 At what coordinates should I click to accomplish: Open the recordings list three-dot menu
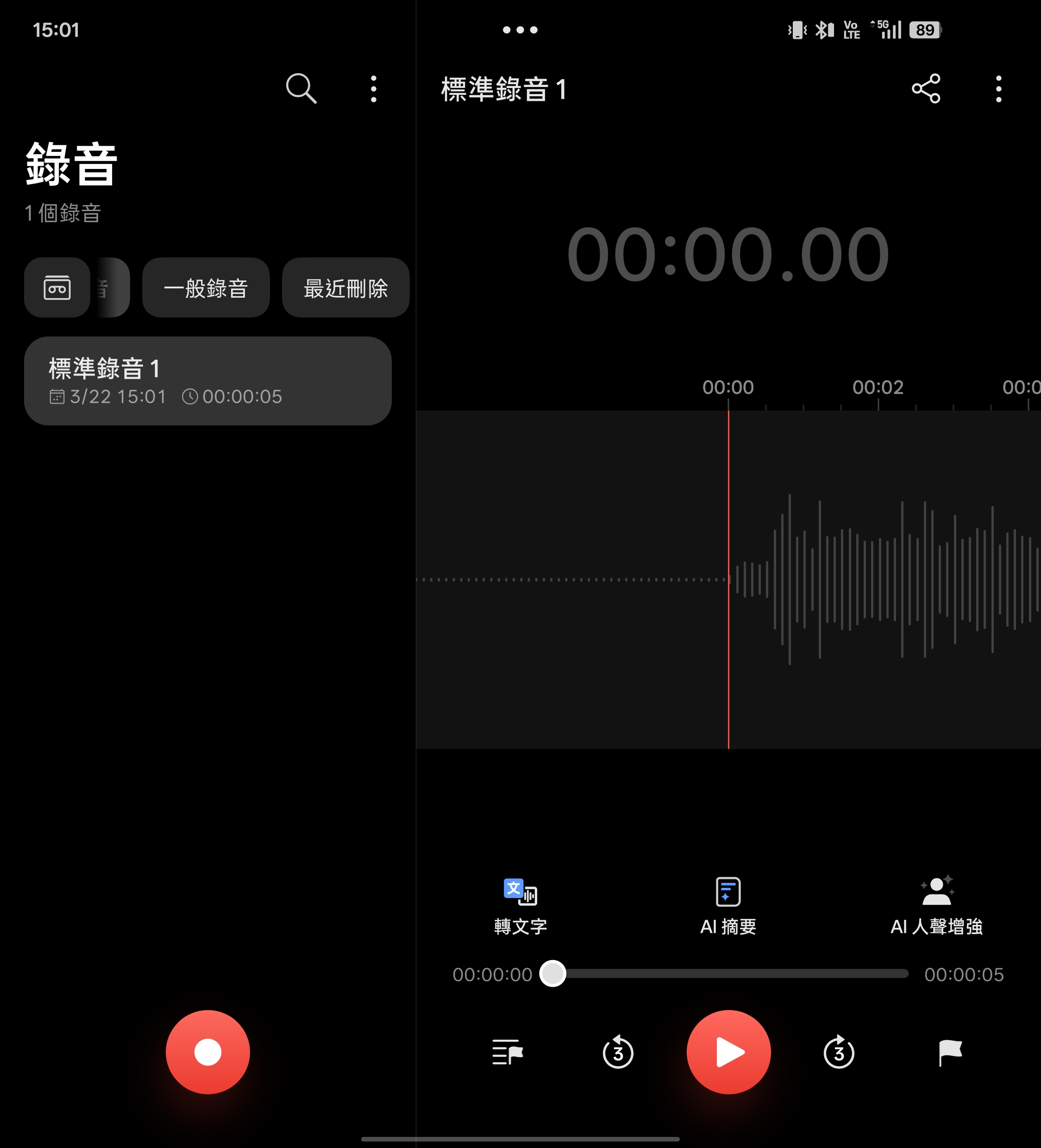click(x=373, y=89)
